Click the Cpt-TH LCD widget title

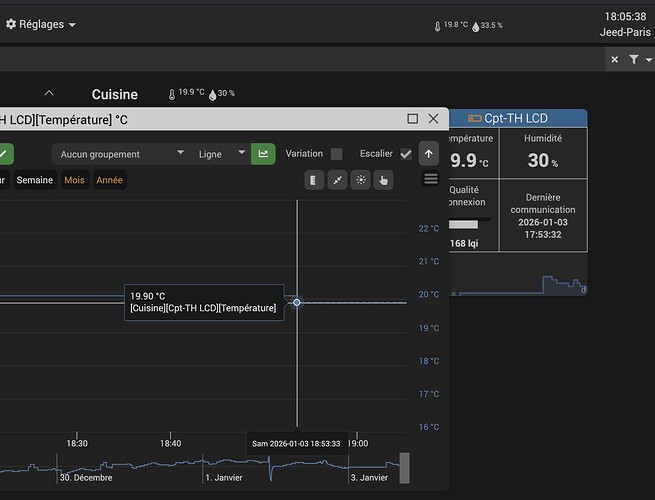tap(515, 118)
